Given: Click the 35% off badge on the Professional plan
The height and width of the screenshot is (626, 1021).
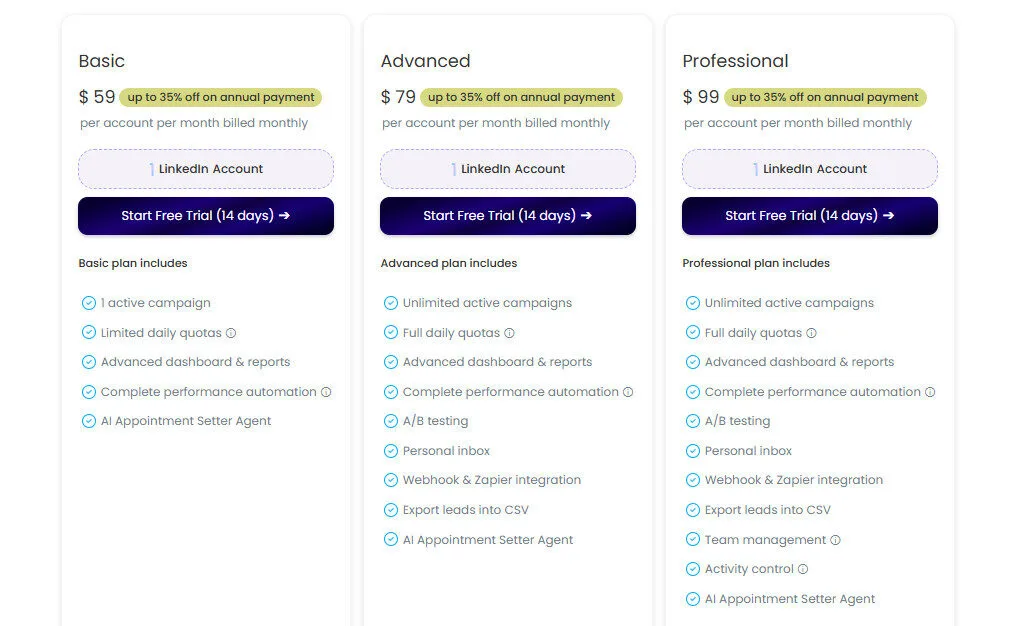Looking at the screenshot, I should coord(826,98).
